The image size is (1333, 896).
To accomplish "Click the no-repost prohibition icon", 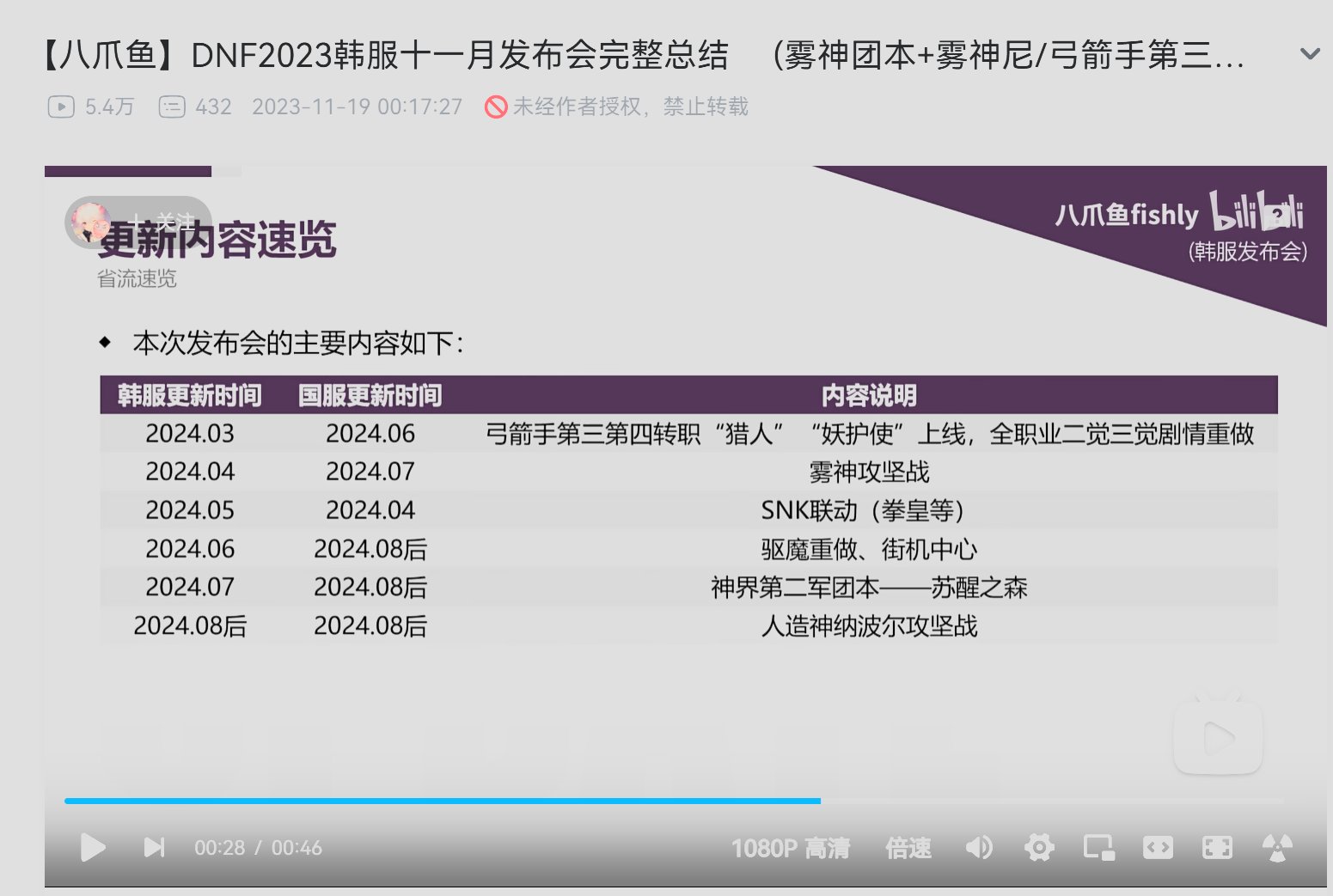I will (496, 107).
